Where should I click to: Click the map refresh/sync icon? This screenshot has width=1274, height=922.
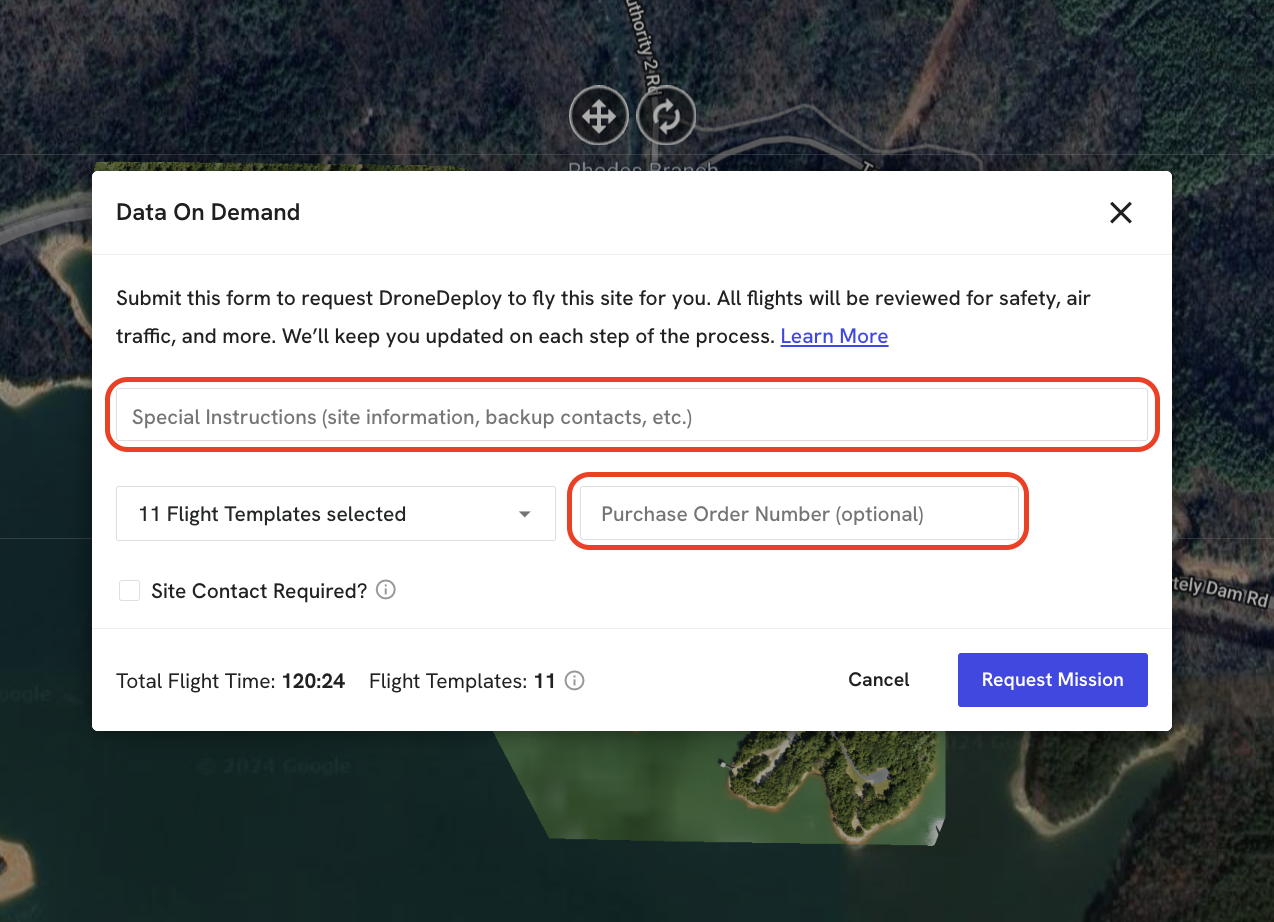(x=666, y=115)
